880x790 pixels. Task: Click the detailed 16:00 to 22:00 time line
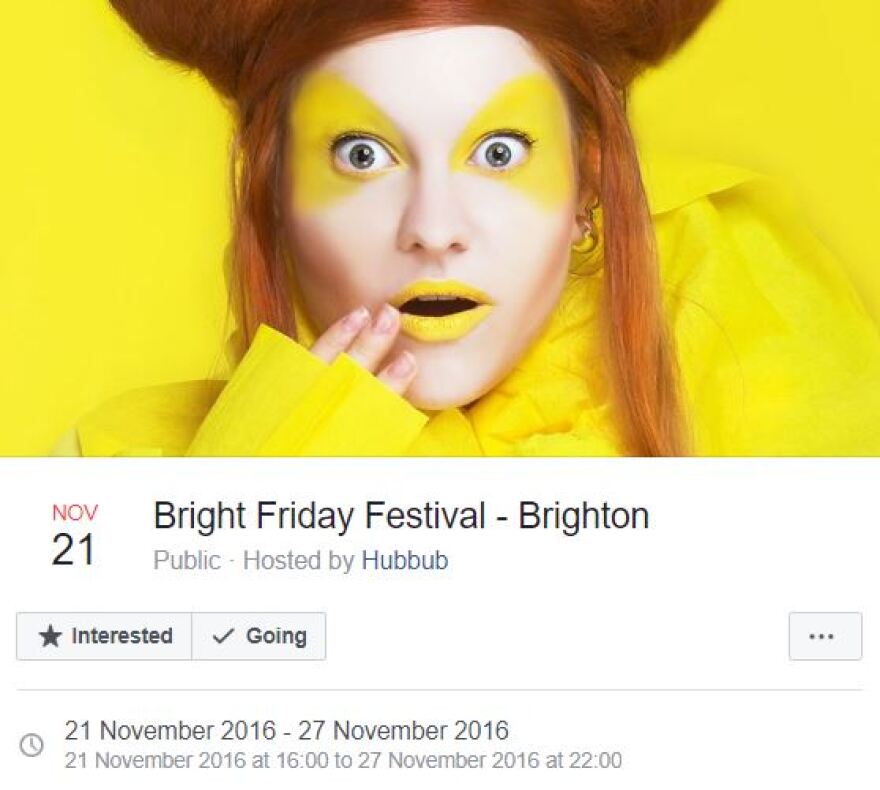[343, 761]
